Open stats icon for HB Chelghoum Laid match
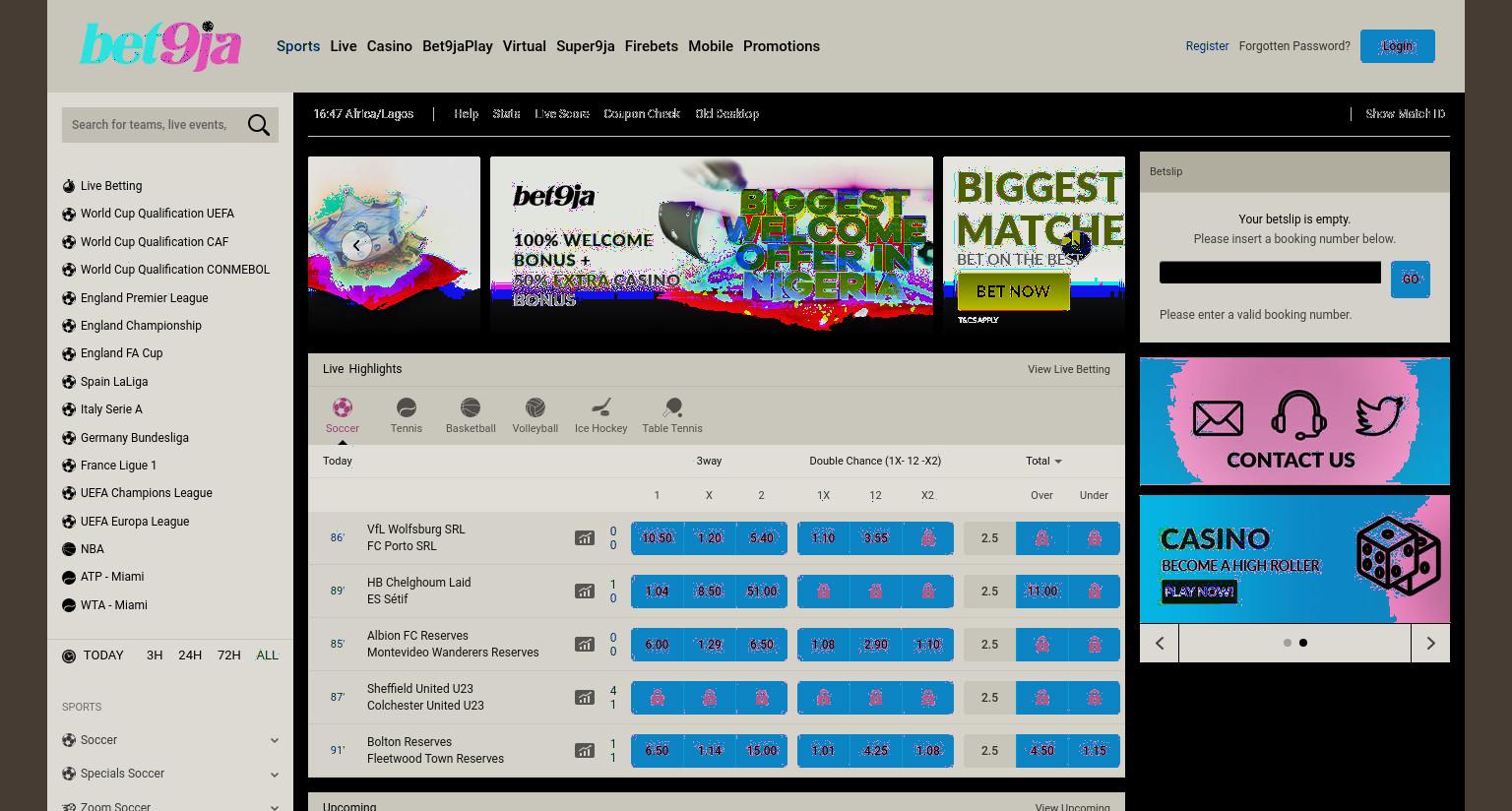The width and height of the screenshot is (1512, 811). pos(585,592)
